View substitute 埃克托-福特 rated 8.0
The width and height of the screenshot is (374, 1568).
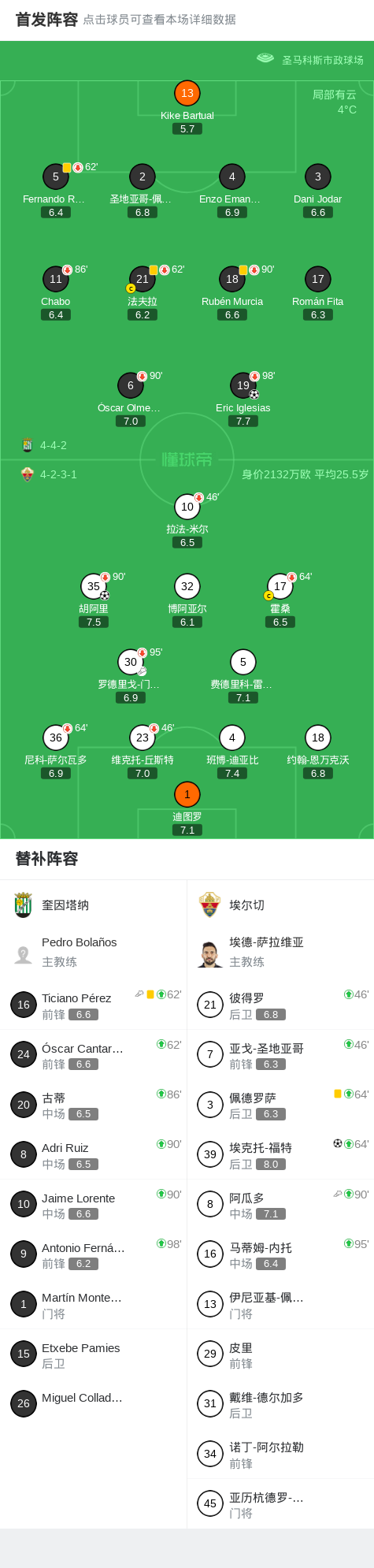pyautogui.click(x=280, y=1154)
